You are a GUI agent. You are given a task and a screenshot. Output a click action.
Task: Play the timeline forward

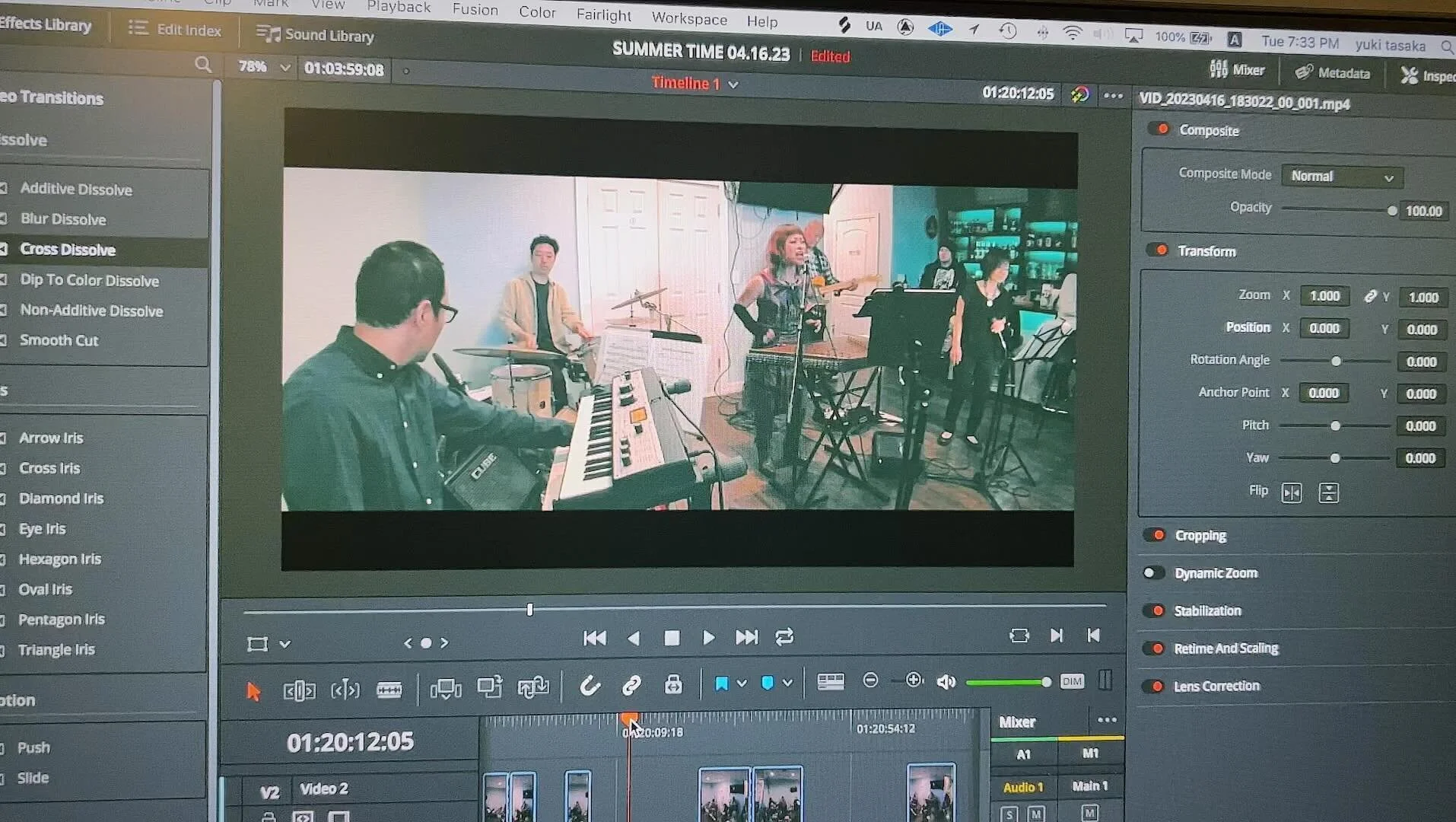(x=708, y=638)
